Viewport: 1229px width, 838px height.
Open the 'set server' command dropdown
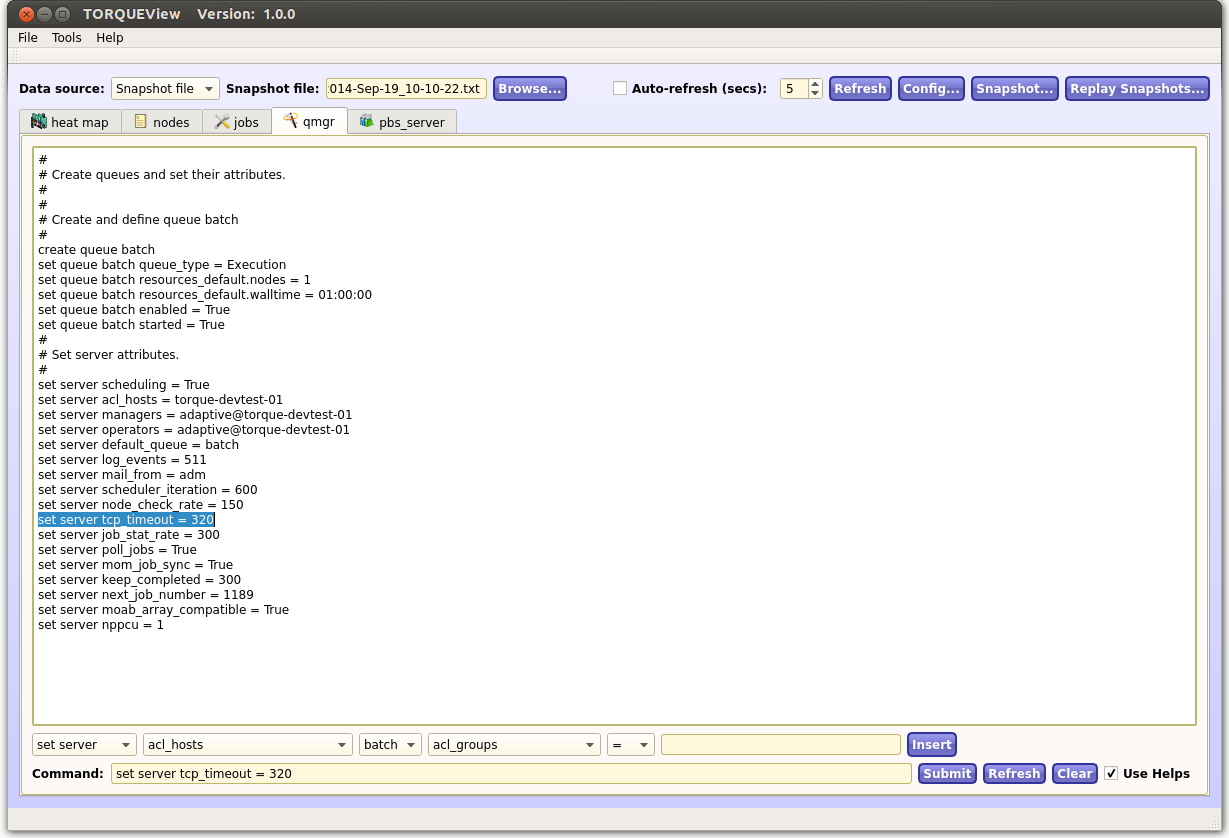click(x=84, y=745)
